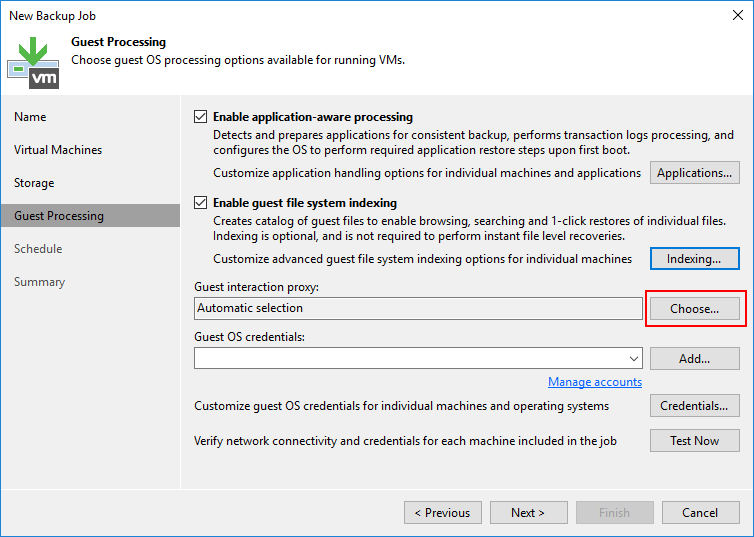Open the Summary step
Image resolution: width=754 pixels, height=537 pixels.
pyautogui.click(x=39, y=282)
